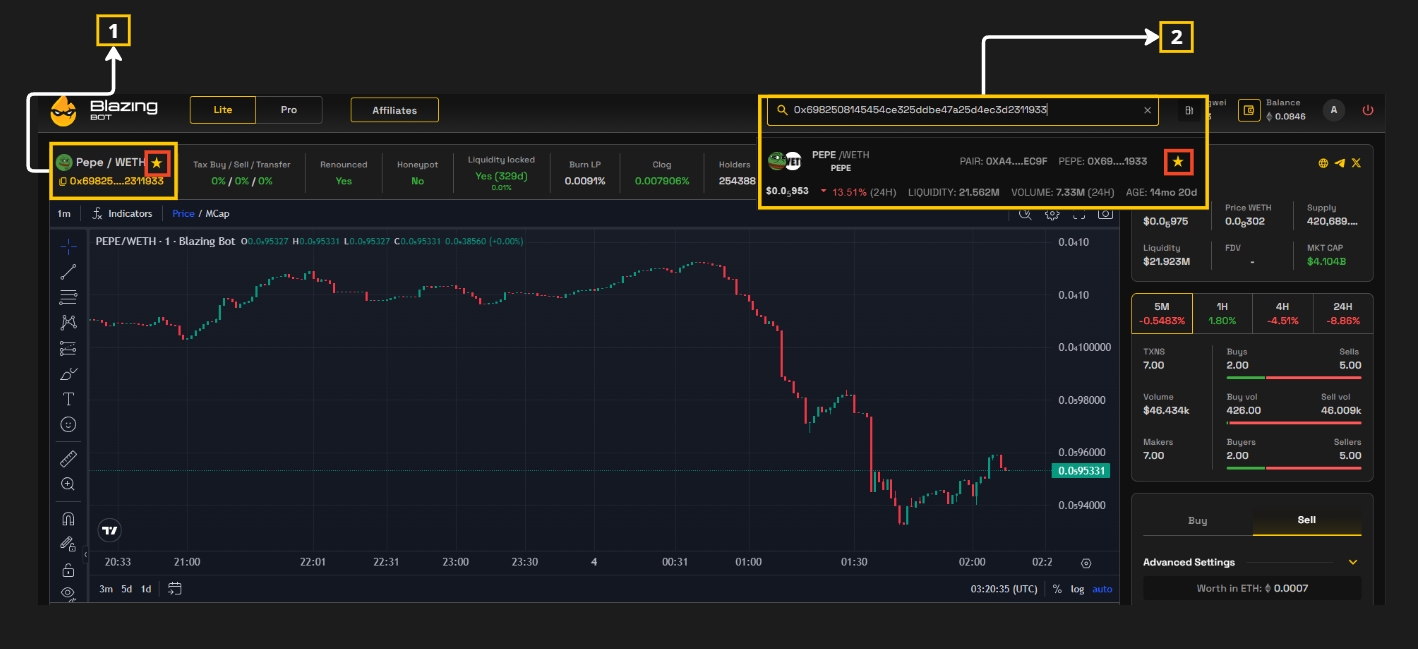The image size is (1418, 649).
Task: Click the Affiliates button
Action: [394, 110]
